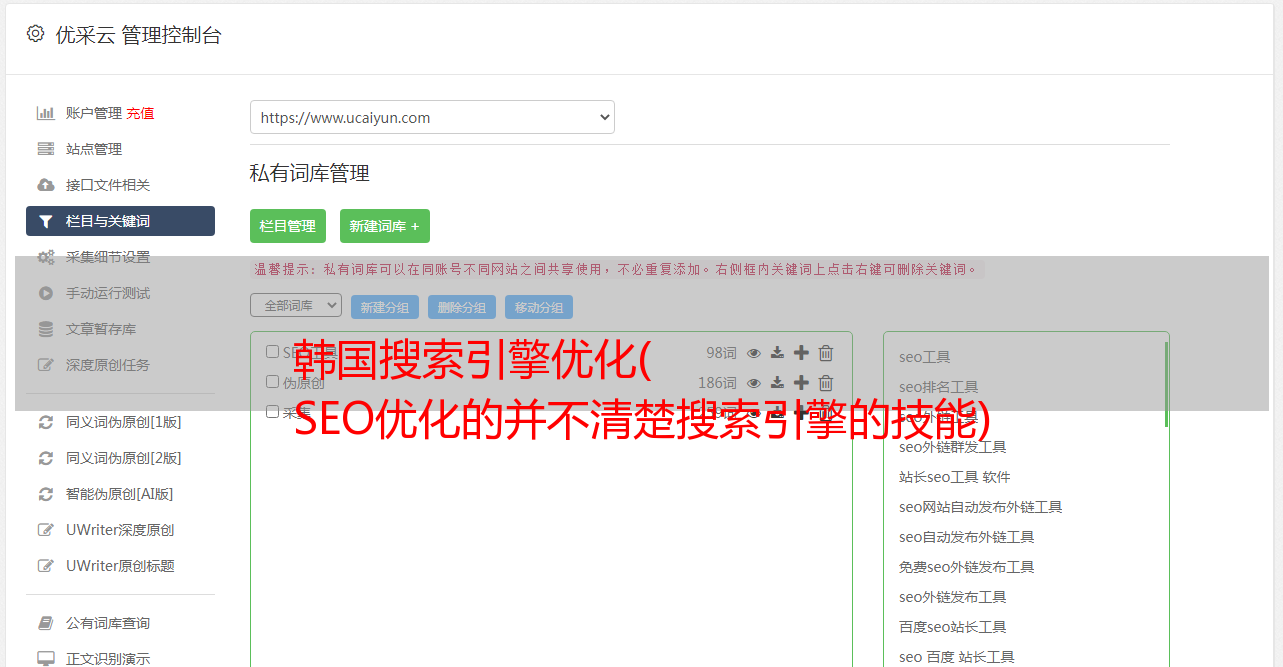Image resolution: width=1283 pixels, height=667 pixels.
Task: Select keyword '站长seo工具 软件'
Action: (955, 477)
